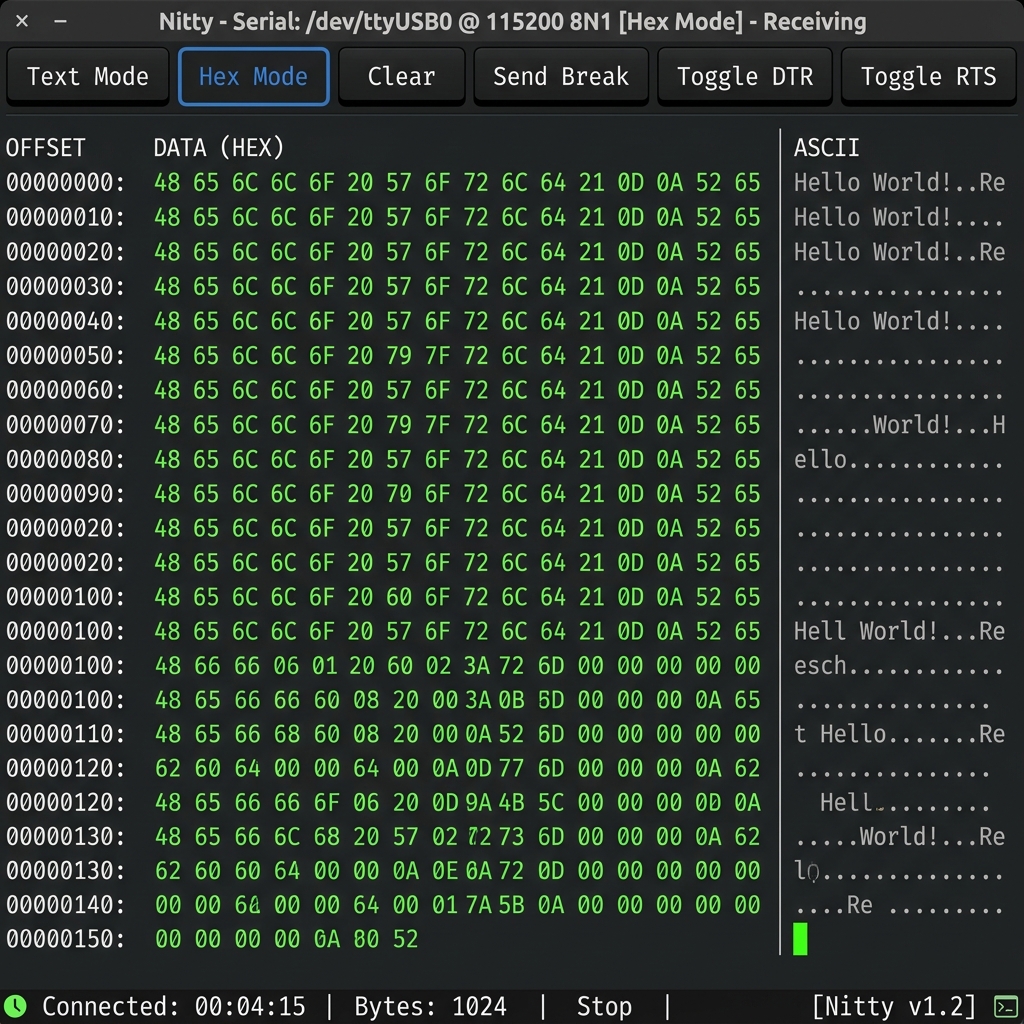1024x1024 pixels.
Task: Click the window title bar text
Action: (513, 22)
